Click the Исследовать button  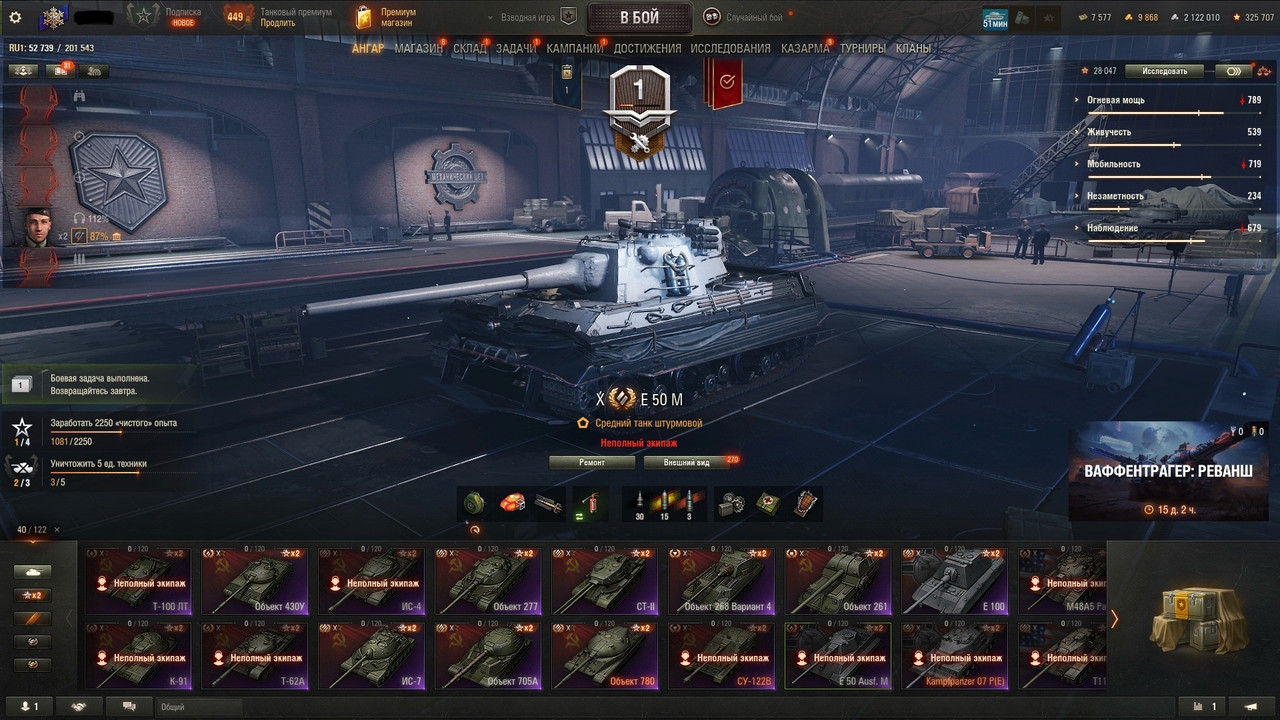[1165, 71]
